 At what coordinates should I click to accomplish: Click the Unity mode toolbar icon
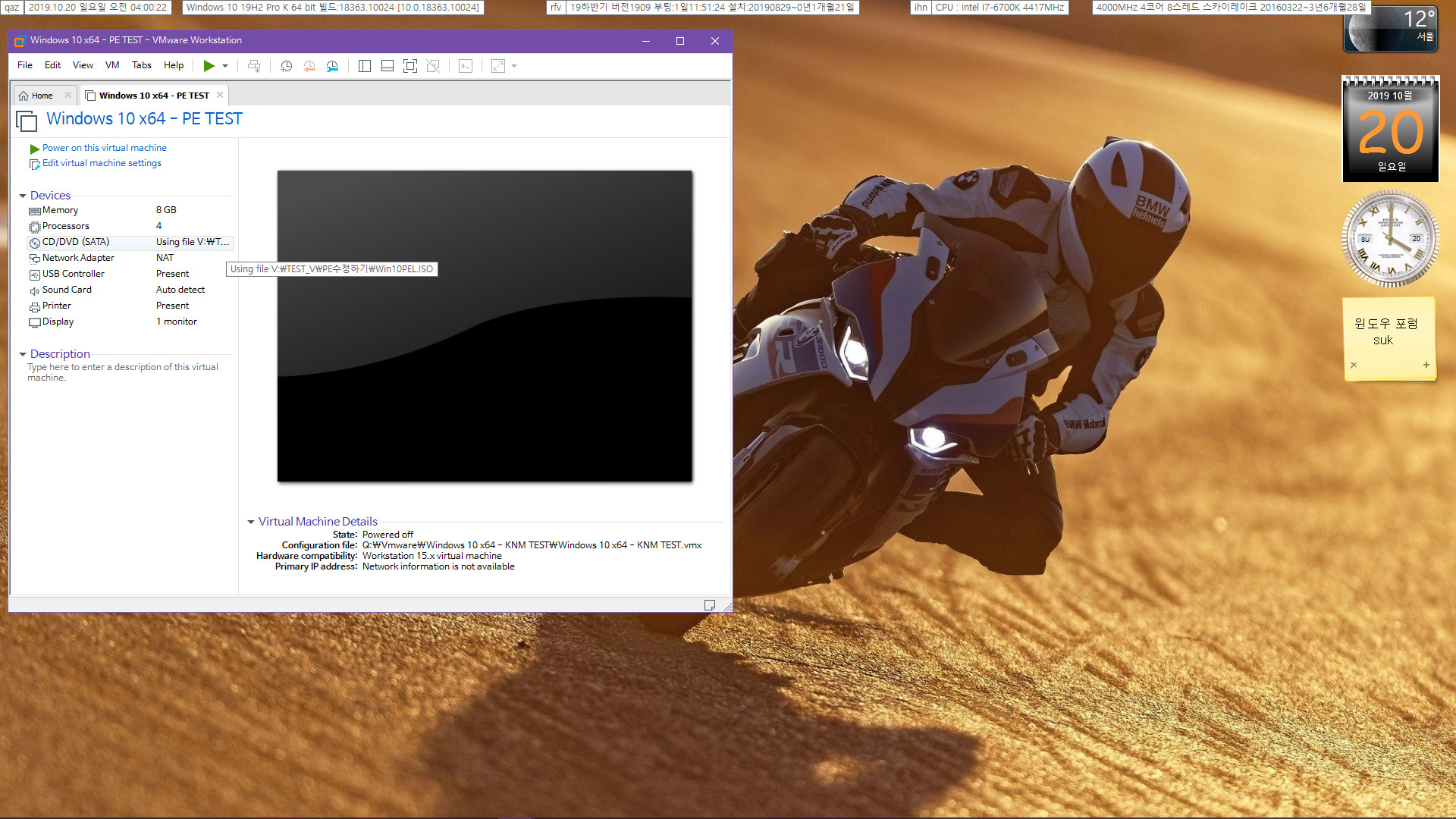tap(433, 66)
